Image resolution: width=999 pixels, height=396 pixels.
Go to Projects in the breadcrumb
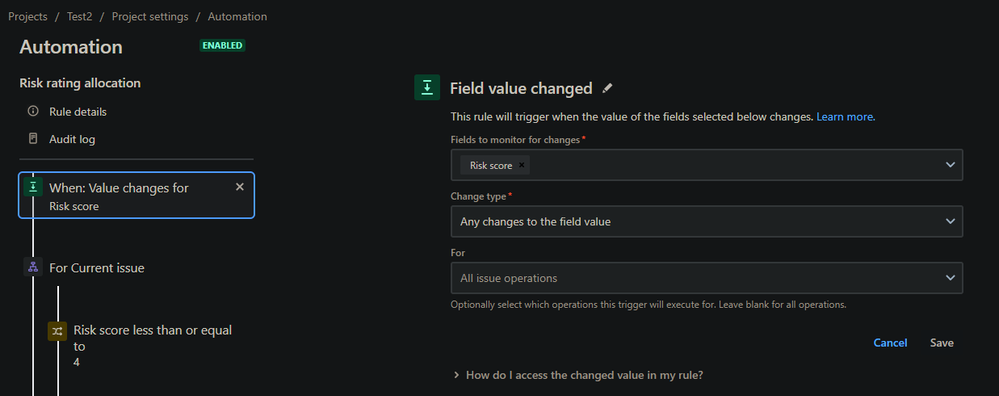coord(27,17)
